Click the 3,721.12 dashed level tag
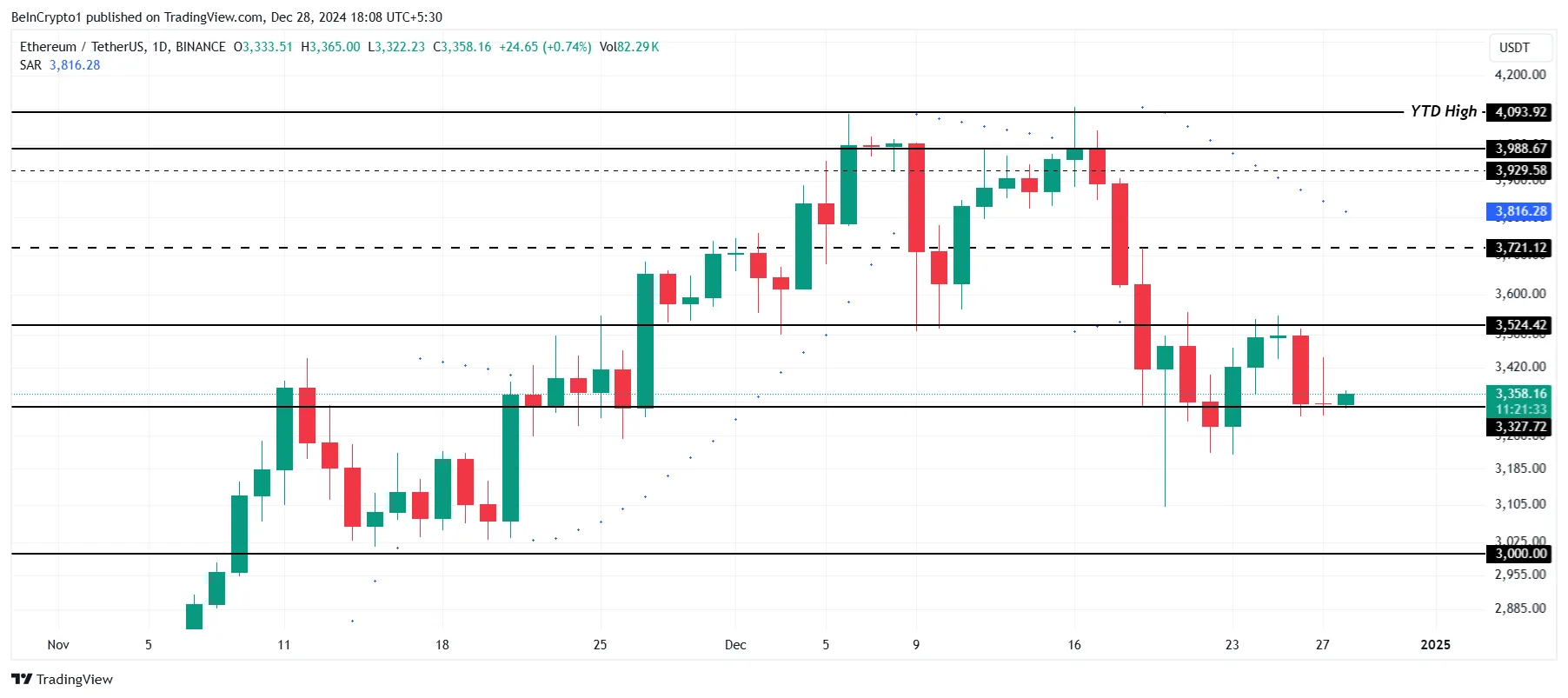This screenshot has width=1568, height=698. [x=1520, y=248]
